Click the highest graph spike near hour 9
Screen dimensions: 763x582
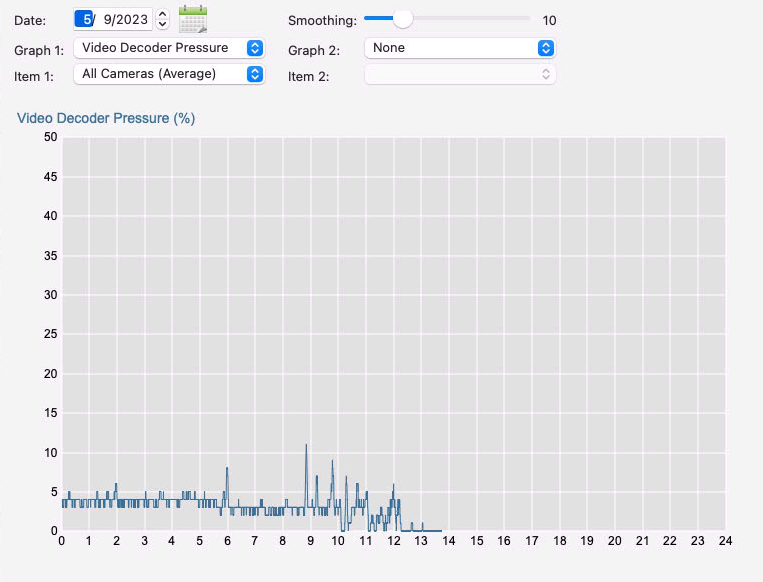click(306, 445)
